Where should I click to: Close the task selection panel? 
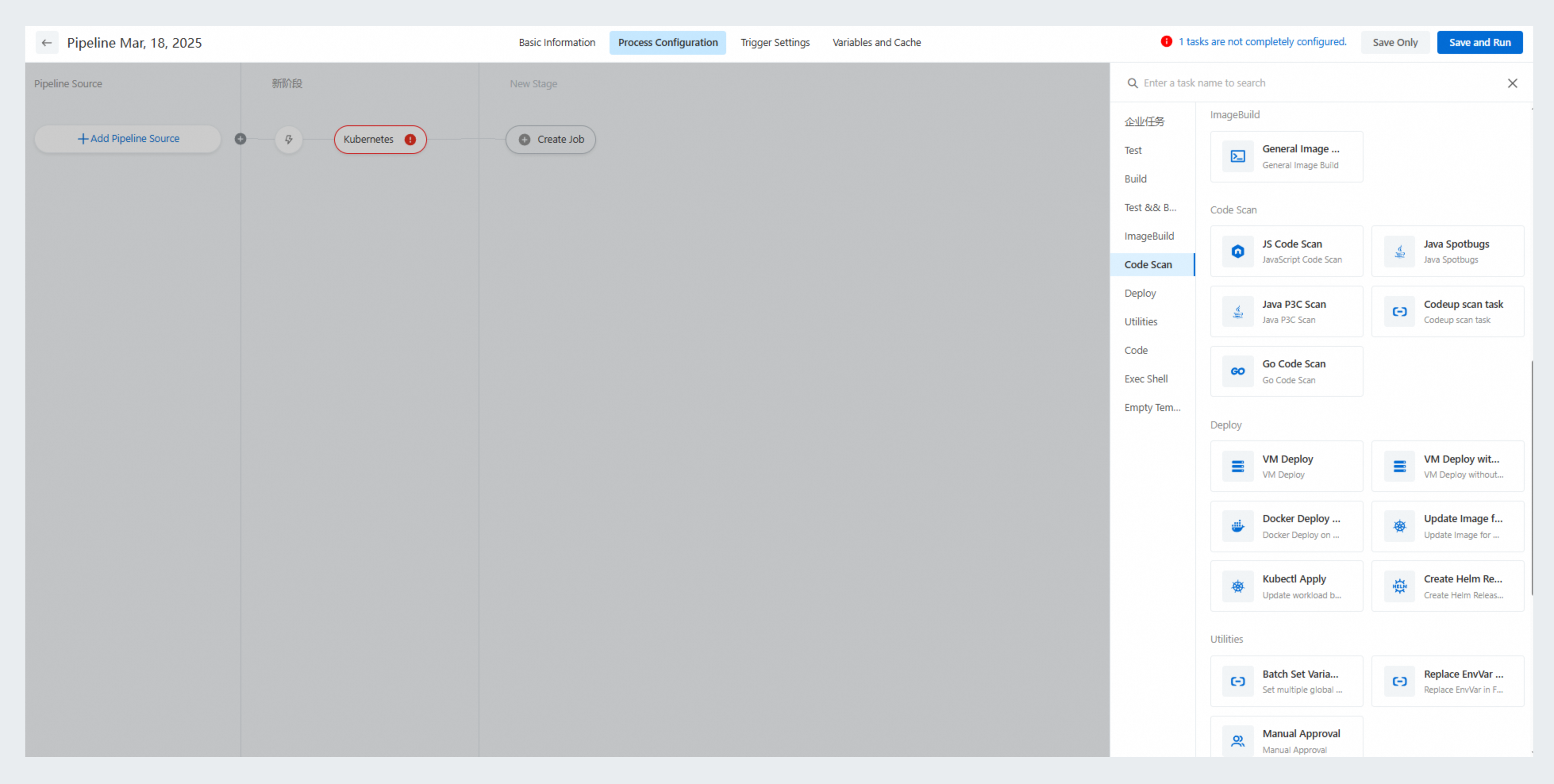[1512, 83]
